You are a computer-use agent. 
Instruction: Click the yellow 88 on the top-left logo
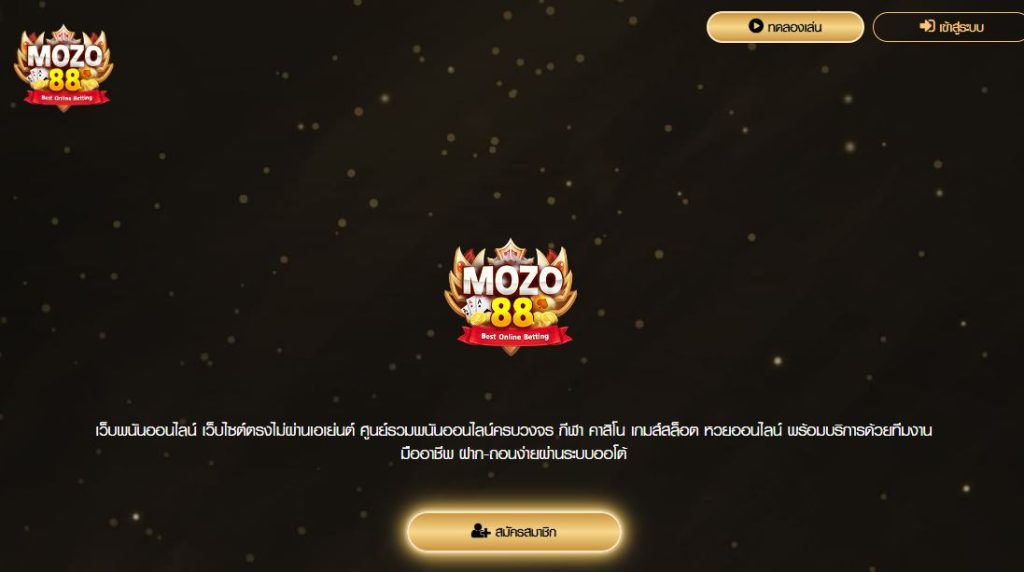point(64,80)
